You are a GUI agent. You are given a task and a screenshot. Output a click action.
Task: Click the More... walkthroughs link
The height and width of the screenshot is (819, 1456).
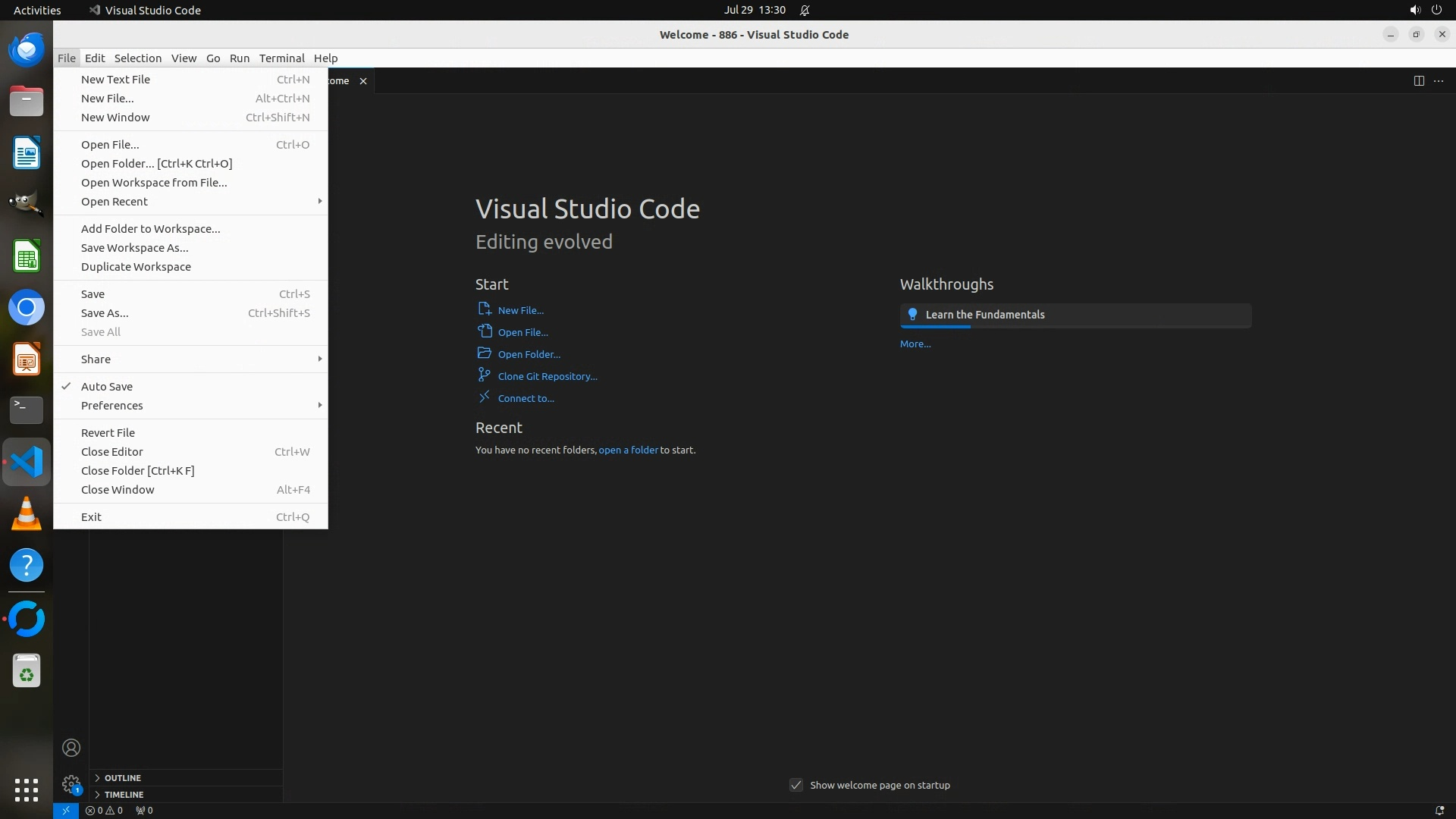click(x=915, y=344)
